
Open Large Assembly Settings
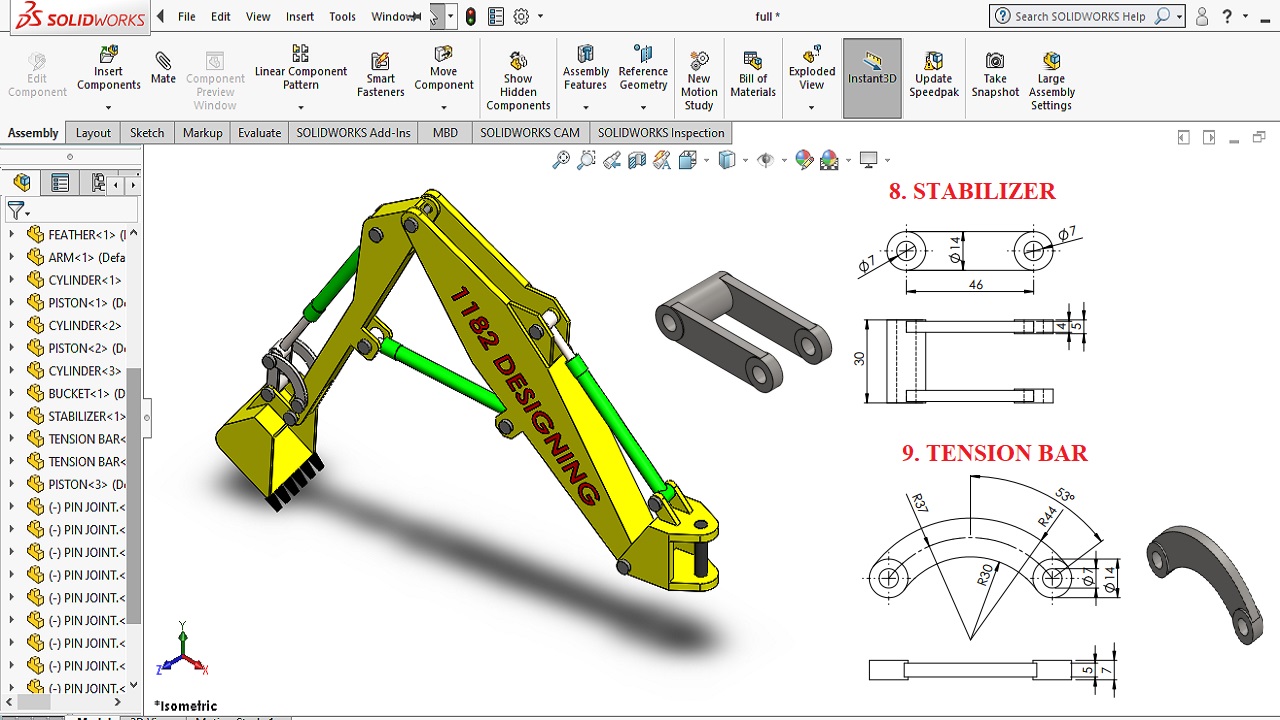1051,81
